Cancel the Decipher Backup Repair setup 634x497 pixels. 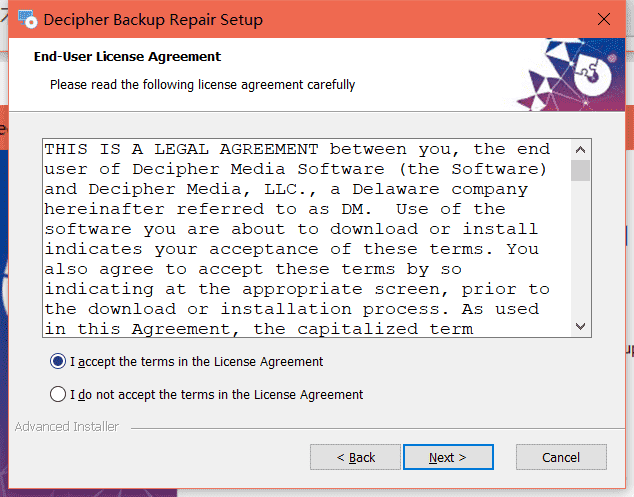(x=561, y=457)
